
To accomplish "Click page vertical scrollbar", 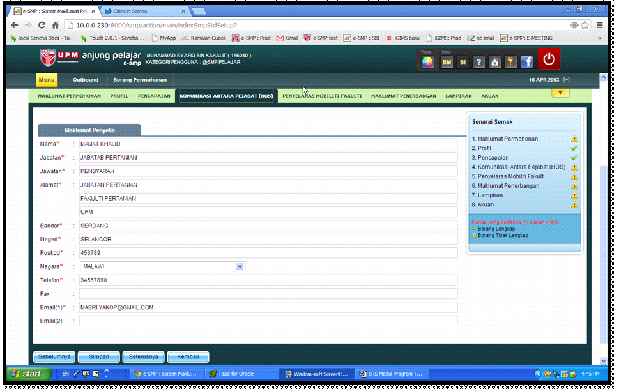I will click(x=603, y=253).
